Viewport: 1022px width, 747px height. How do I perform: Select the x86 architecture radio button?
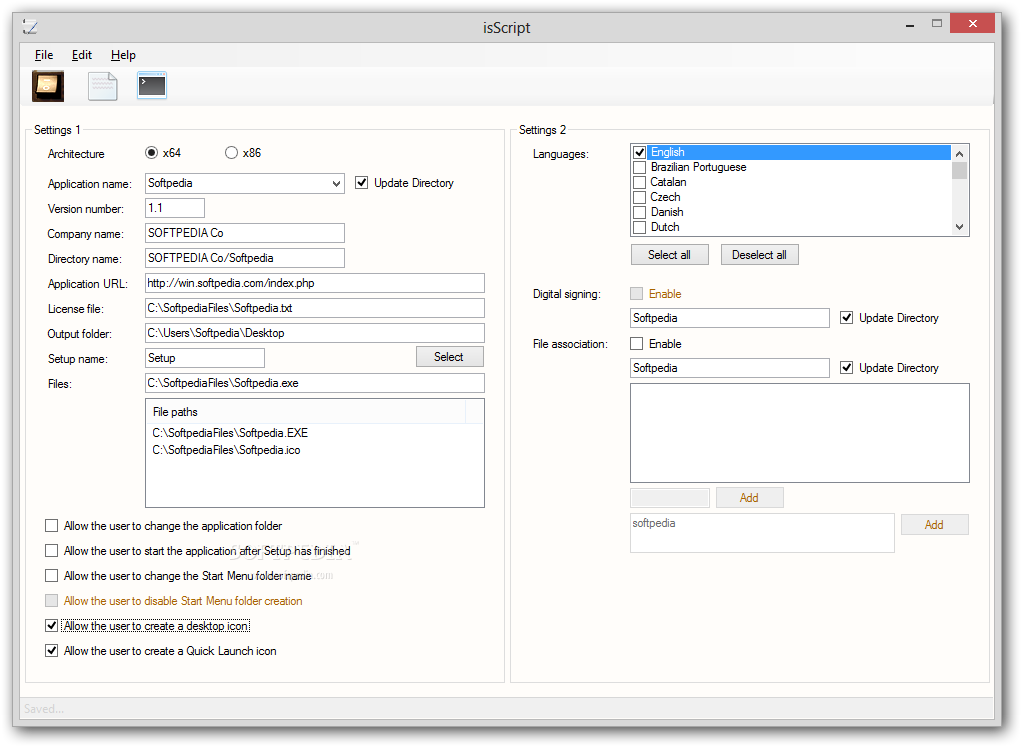point(231,153)
